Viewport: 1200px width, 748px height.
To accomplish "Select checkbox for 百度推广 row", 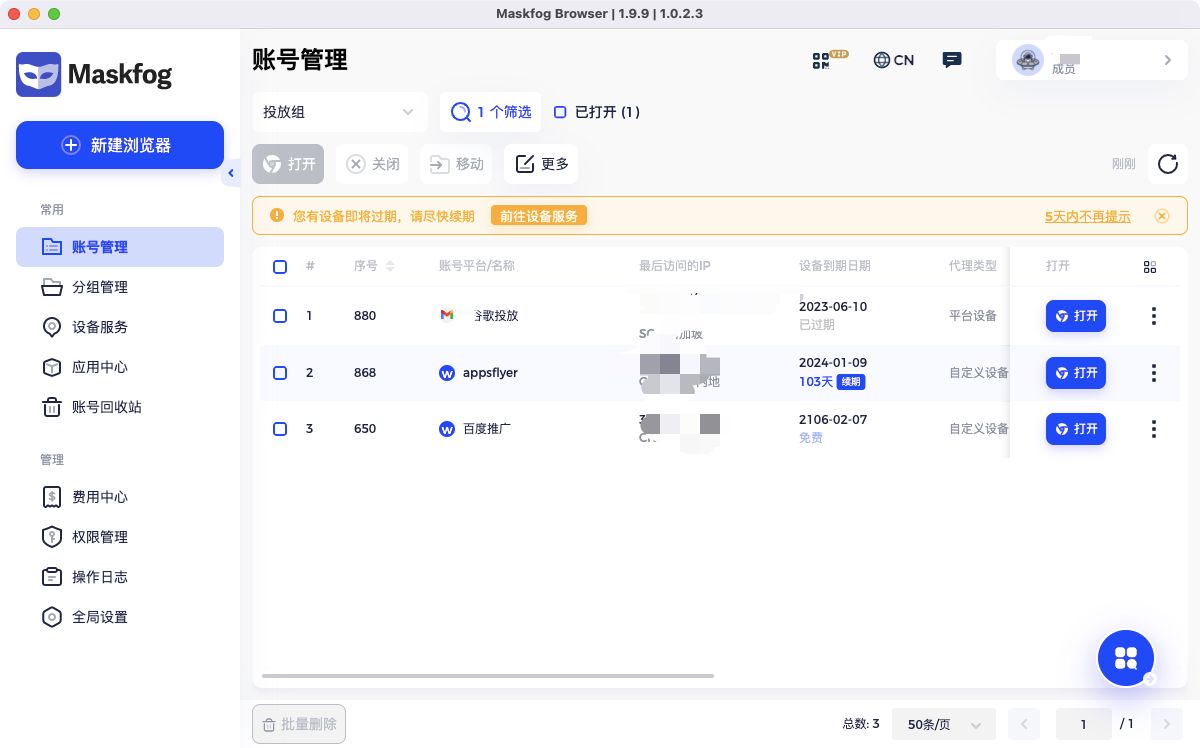I will 280,429.
